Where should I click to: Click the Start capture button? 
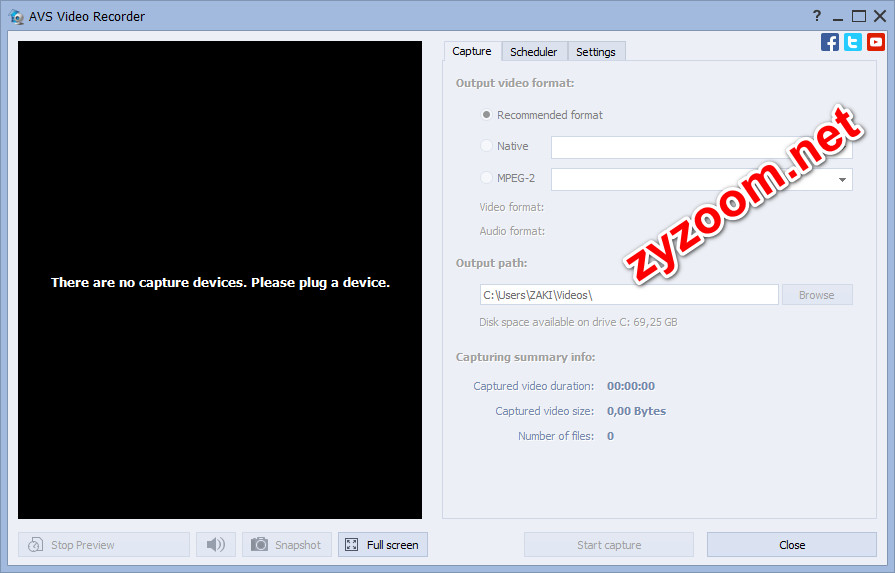coord(609,544)
